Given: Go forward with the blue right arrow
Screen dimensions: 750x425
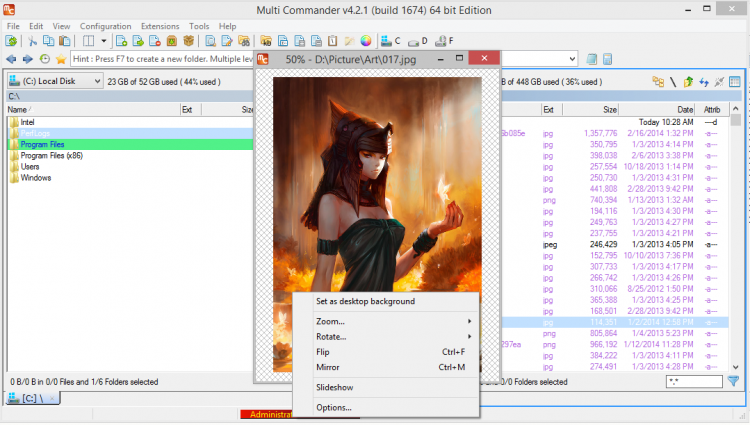Looking at the screenshot, I should click(28, 59).
